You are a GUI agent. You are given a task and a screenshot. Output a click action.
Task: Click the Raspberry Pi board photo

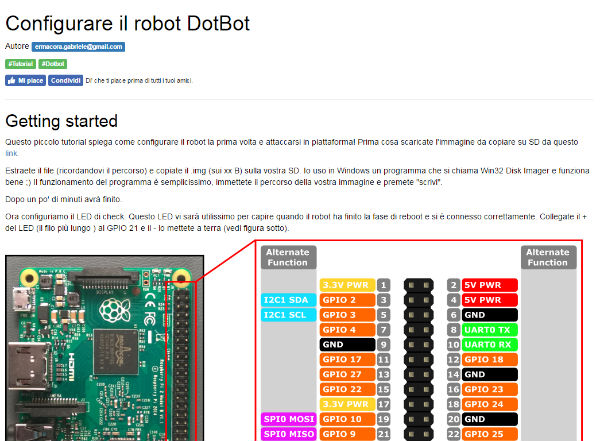click(104, 348)
